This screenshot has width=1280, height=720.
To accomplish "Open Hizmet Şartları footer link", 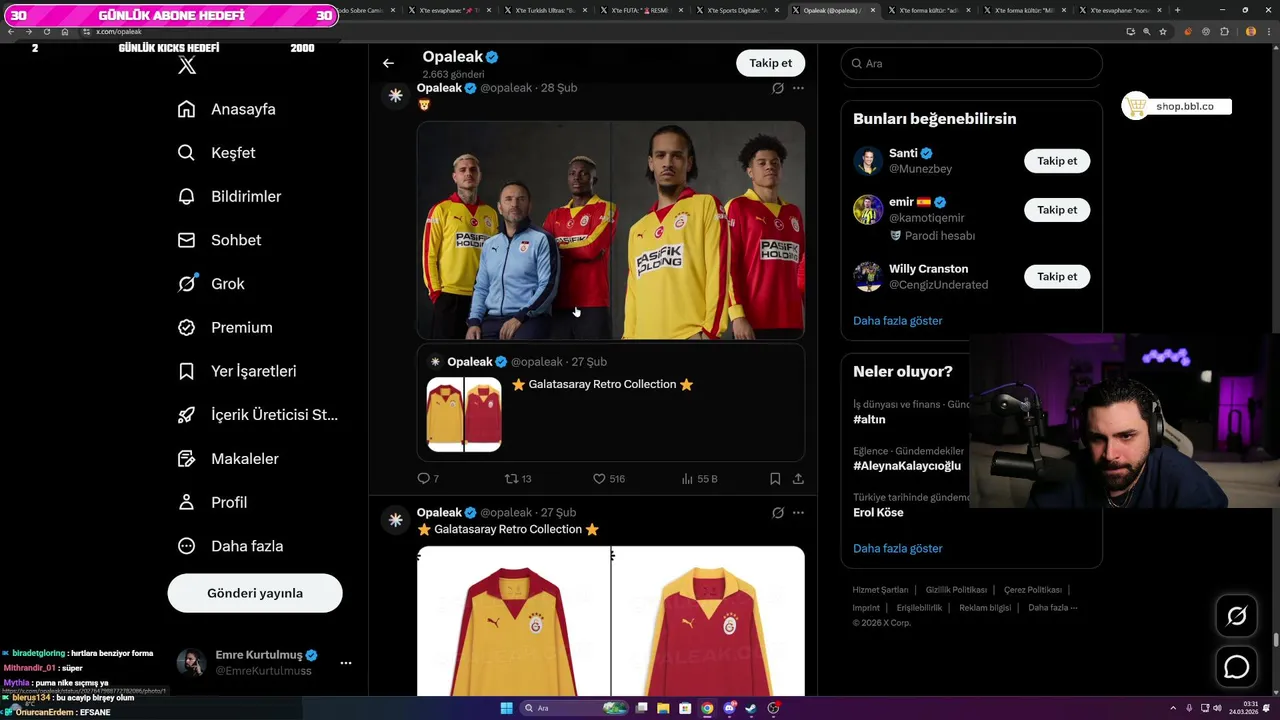I will click(880, 590).
